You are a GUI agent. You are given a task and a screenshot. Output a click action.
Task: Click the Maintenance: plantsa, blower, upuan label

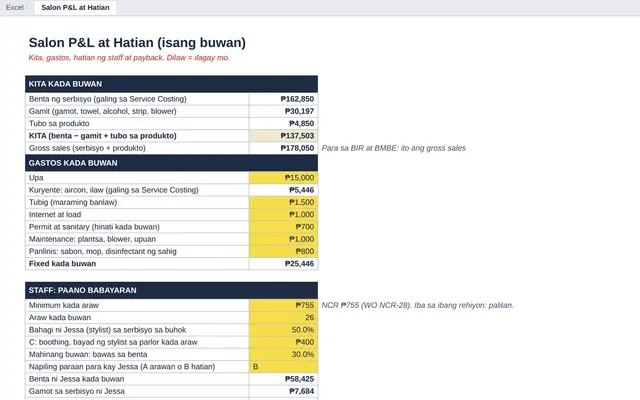click(137, 239)
